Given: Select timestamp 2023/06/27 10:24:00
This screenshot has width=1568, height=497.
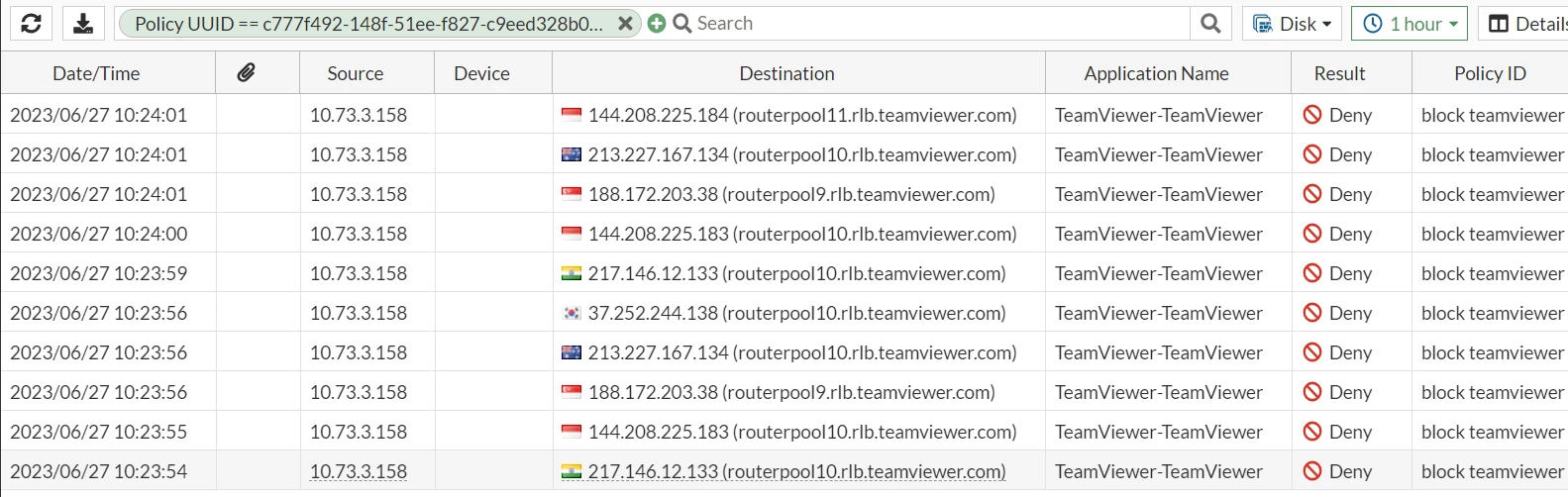Looking at the screenshot, I should coord(99,234).
